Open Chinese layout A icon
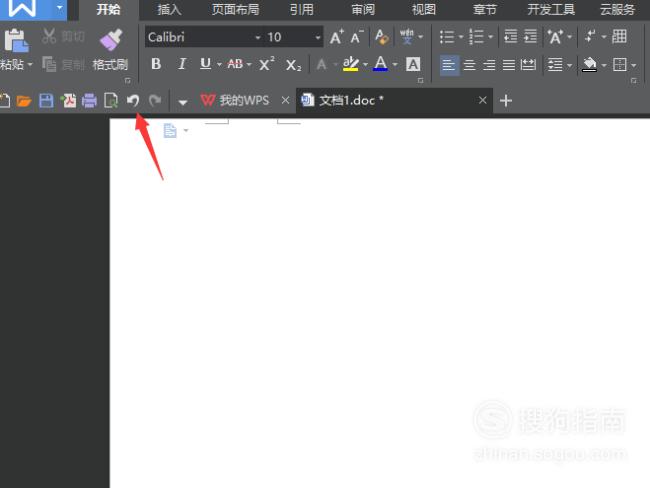650x488 pixels. click(555, 37)
